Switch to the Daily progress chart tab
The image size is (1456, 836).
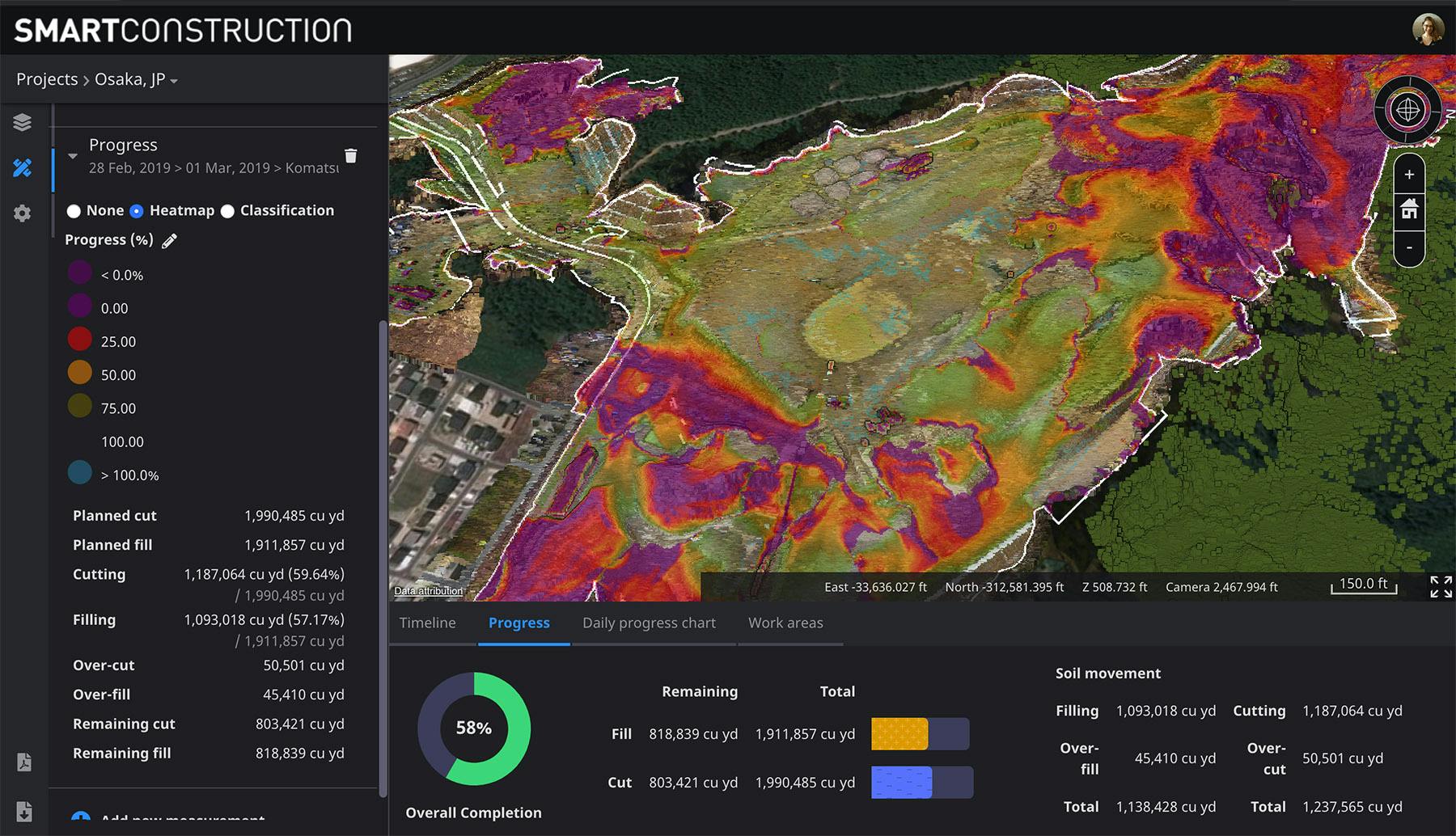pos(649,623)
